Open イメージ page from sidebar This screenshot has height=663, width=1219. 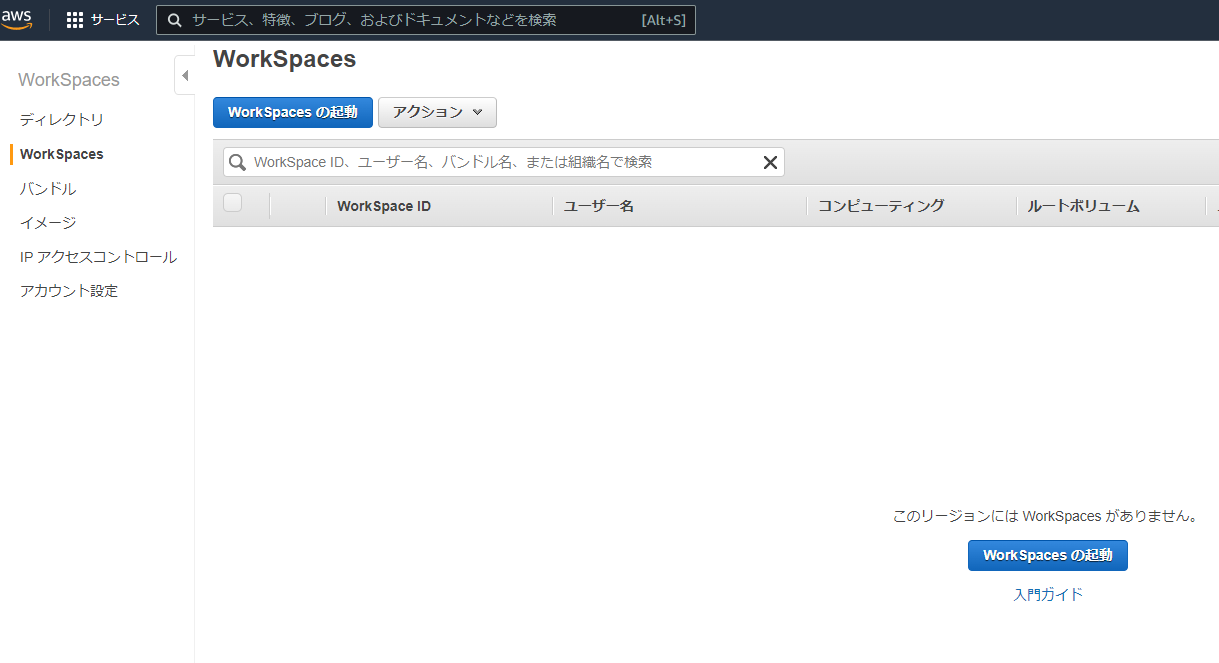(48, 223)
